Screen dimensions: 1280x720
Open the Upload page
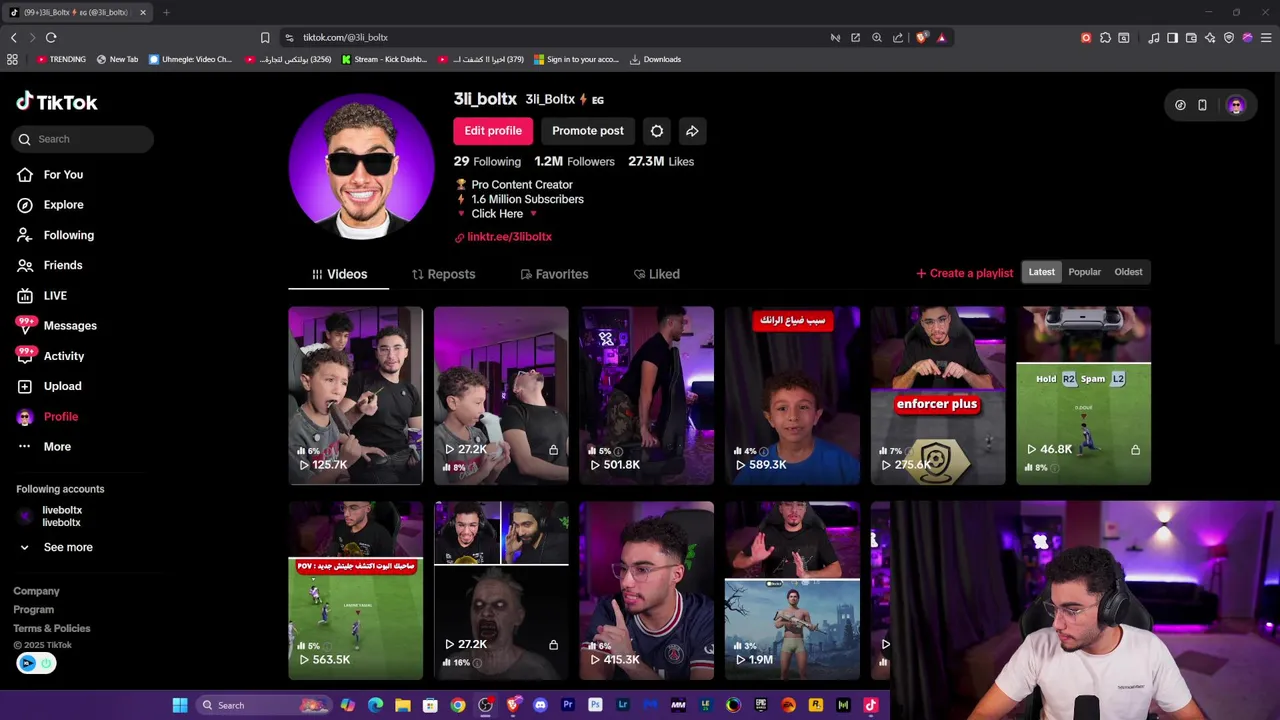point(49,386)
